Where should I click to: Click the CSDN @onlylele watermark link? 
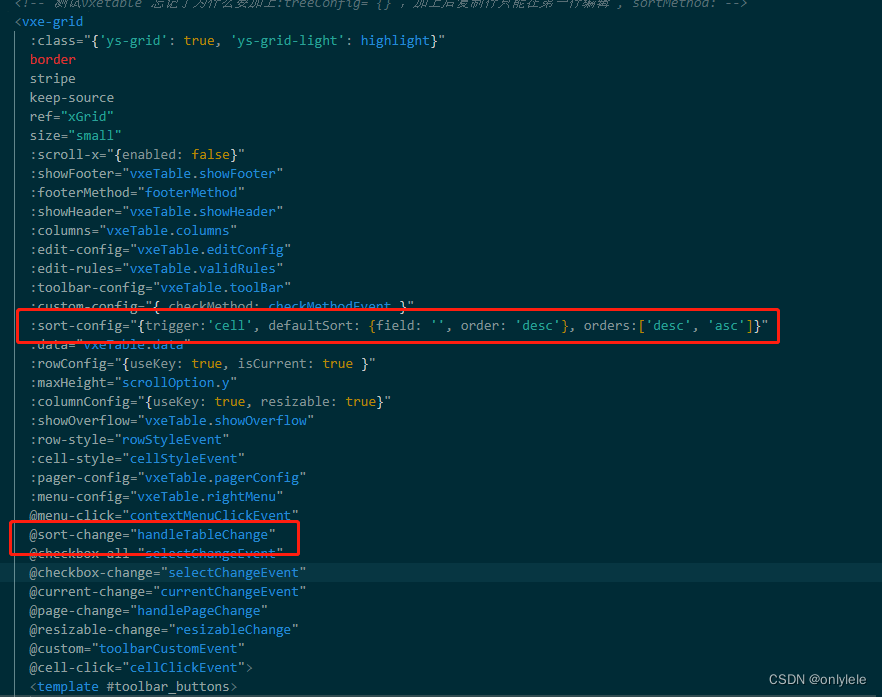[818, 679]
